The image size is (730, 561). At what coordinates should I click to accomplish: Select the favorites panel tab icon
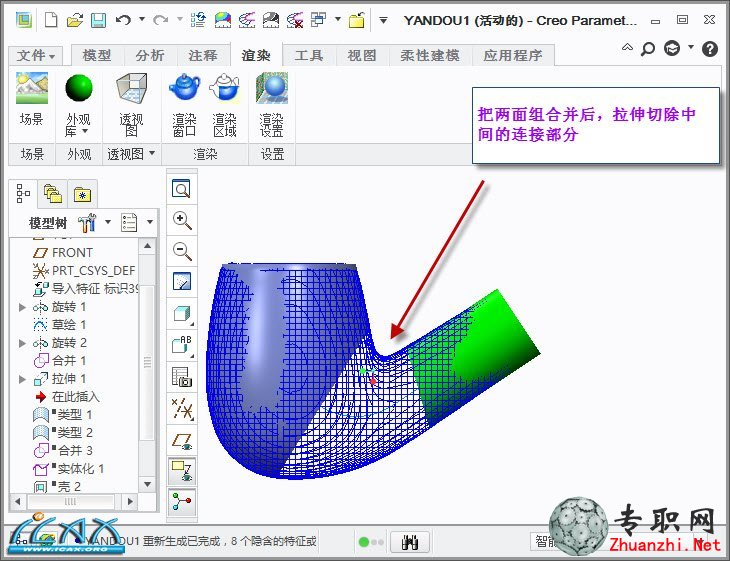click(x=82, y=194)
